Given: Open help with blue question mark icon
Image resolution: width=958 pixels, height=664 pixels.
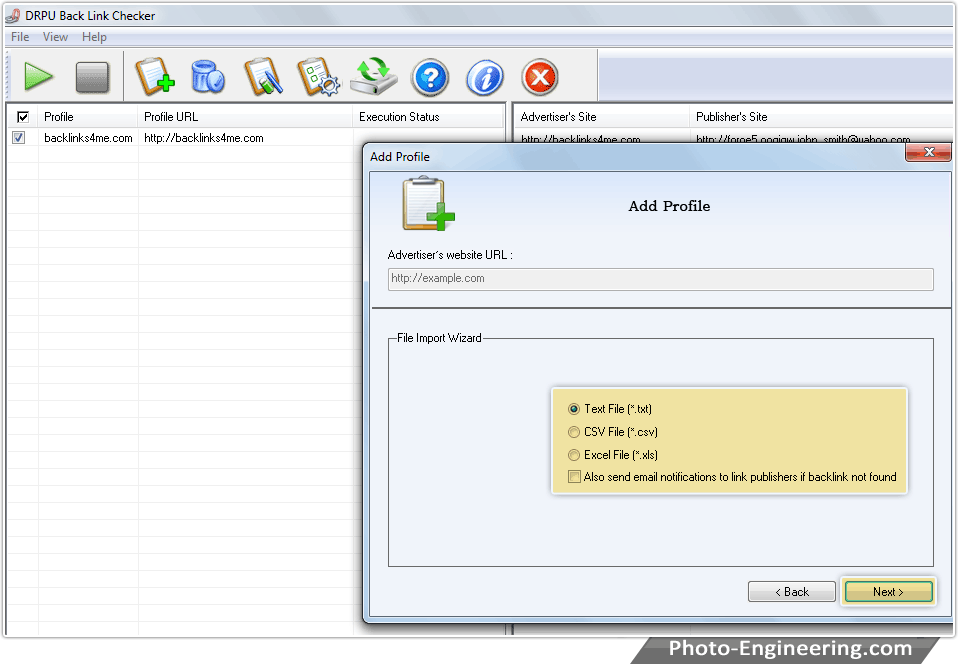Looking at the screenshot, I should click(x=430, y=78).
